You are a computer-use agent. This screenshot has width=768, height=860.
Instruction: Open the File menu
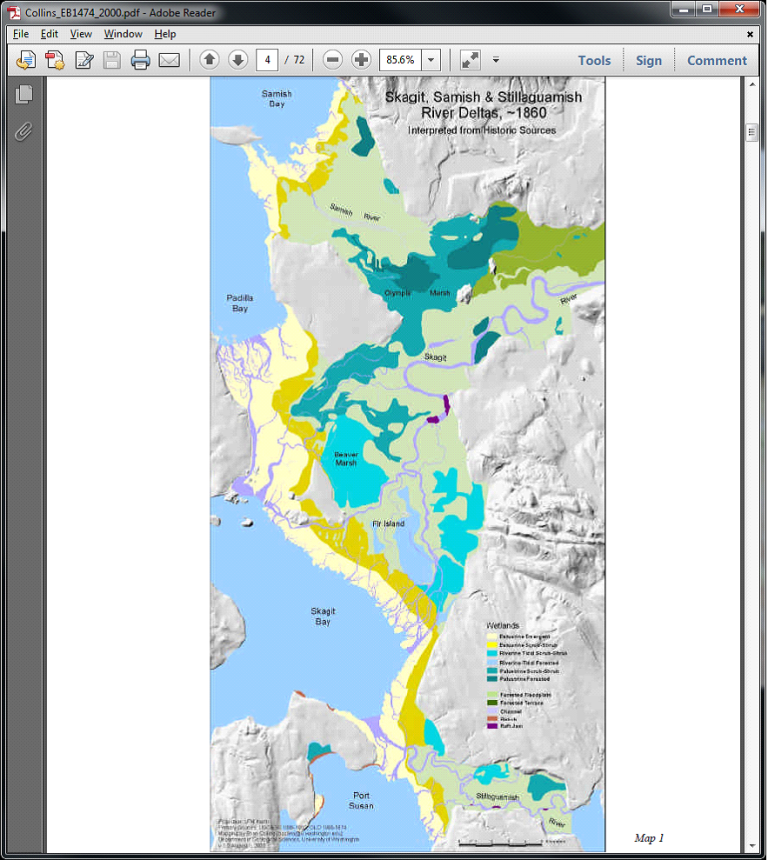[21, 34]
